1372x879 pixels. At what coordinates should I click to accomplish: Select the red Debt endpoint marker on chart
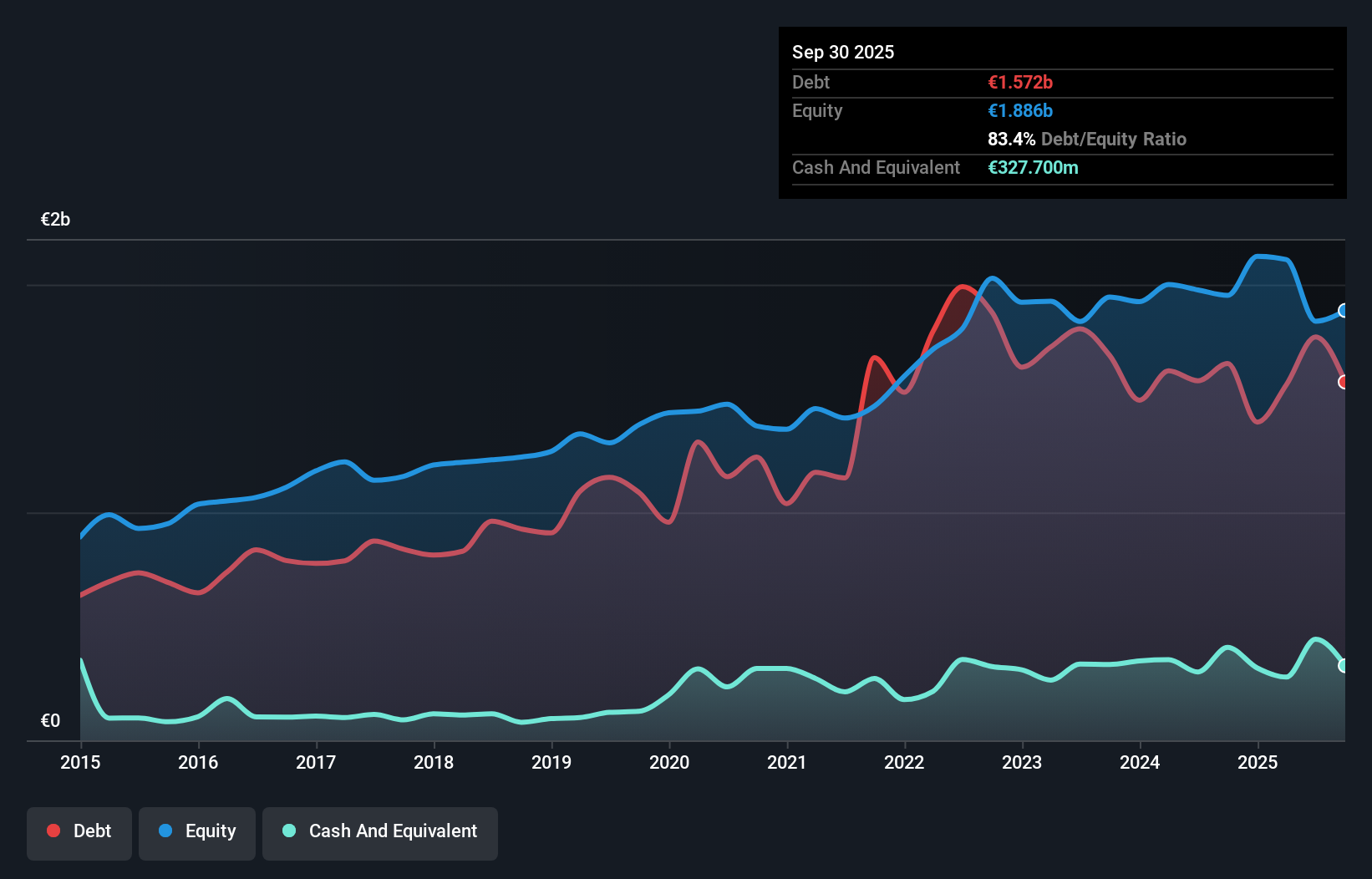point(1344,382)
